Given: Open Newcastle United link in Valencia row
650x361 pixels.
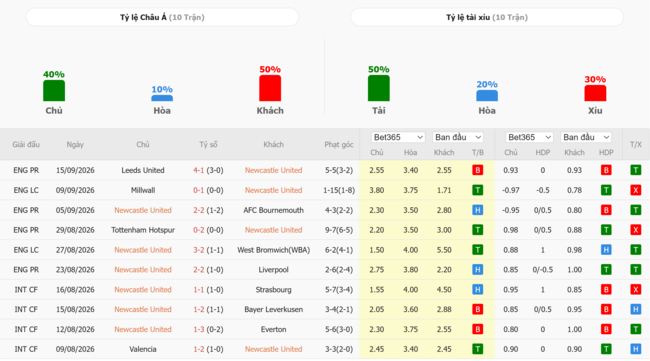Looking at the screenshot, I should pos(273,349).
